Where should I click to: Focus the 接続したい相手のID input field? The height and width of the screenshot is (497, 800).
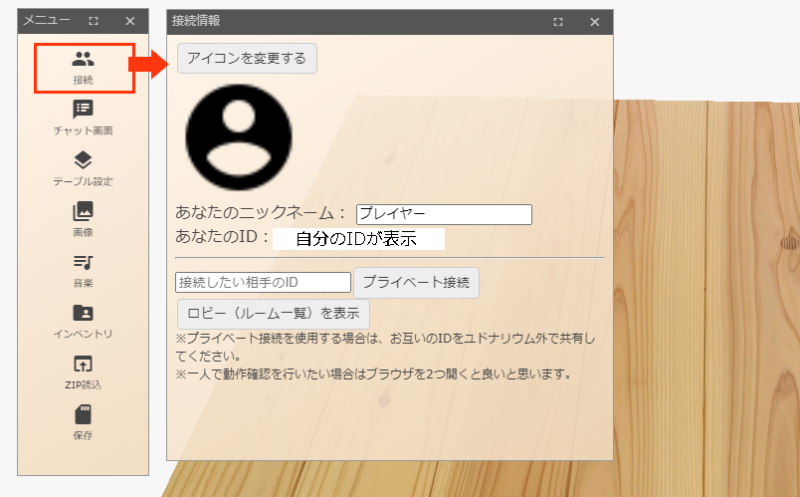click(263, 282)
